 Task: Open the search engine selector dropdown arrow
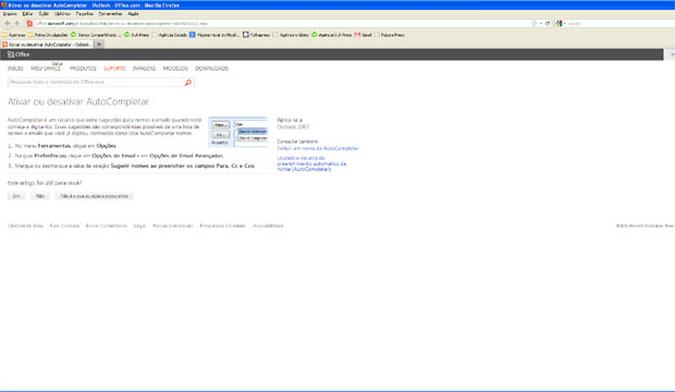click(564, 23)
